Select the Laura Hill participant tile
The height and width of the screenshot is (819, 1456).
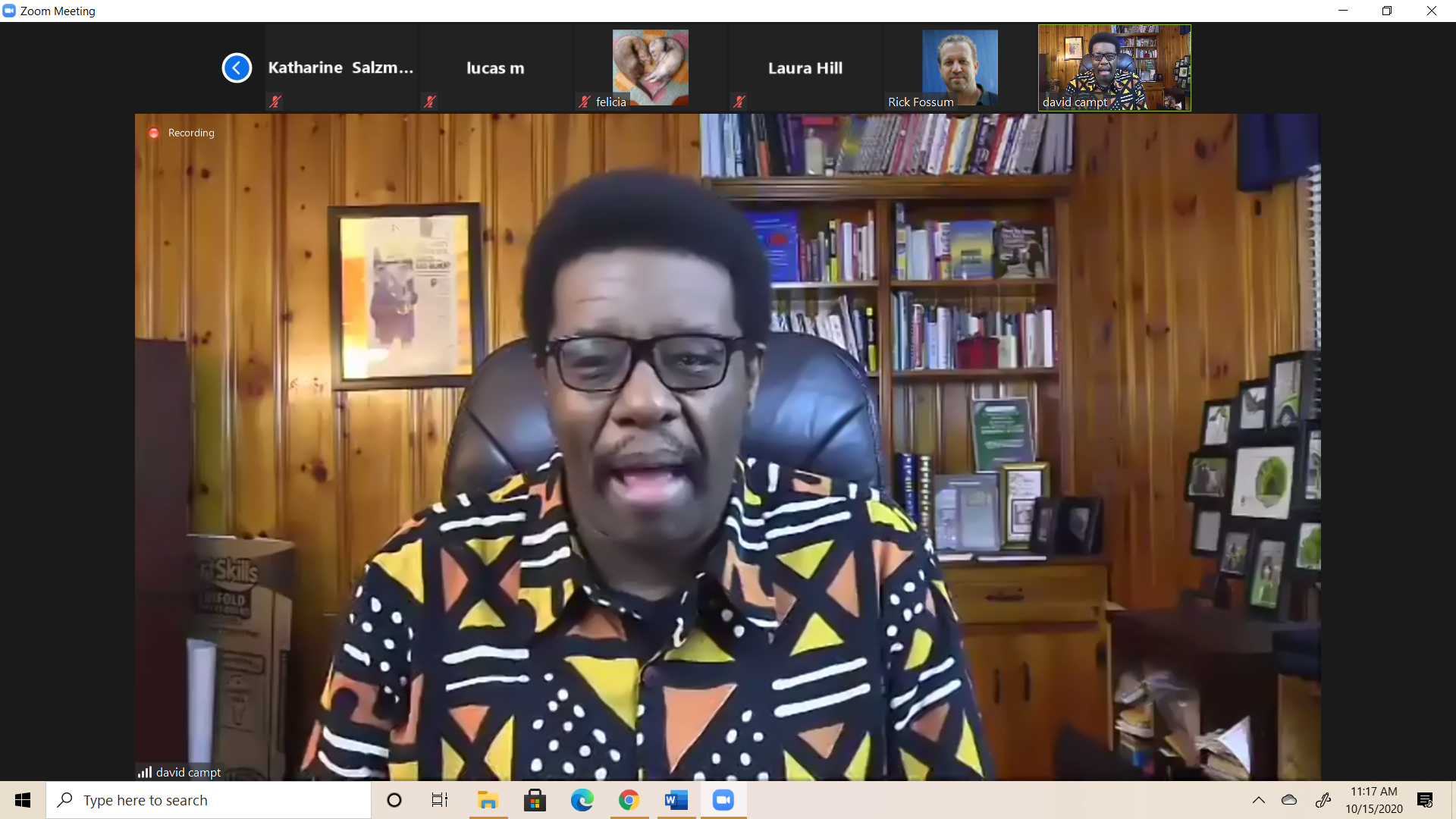pyautogui.click(x=805, y=68)
